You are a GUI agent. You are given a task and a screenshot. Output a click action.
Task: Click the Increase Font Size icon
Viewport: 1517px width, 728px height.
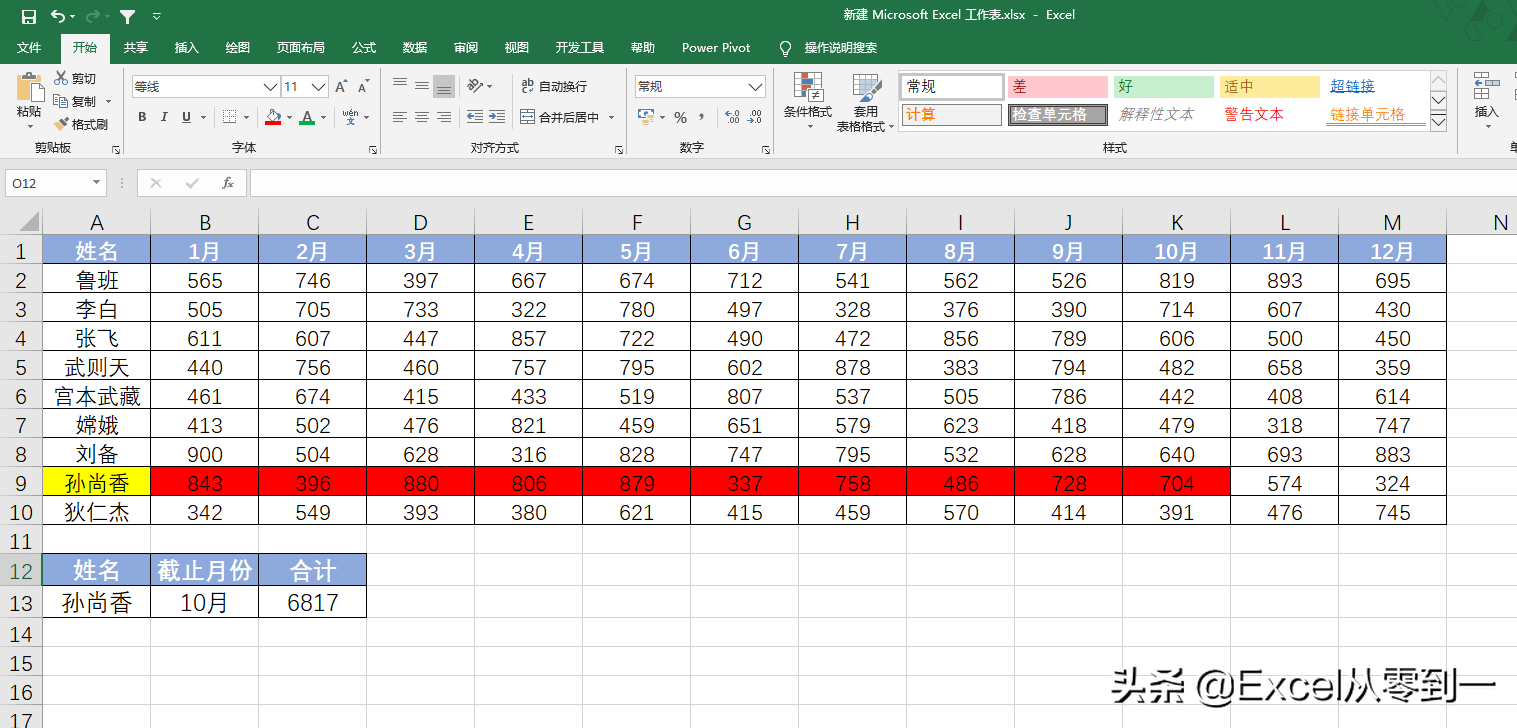click(342, 87)
